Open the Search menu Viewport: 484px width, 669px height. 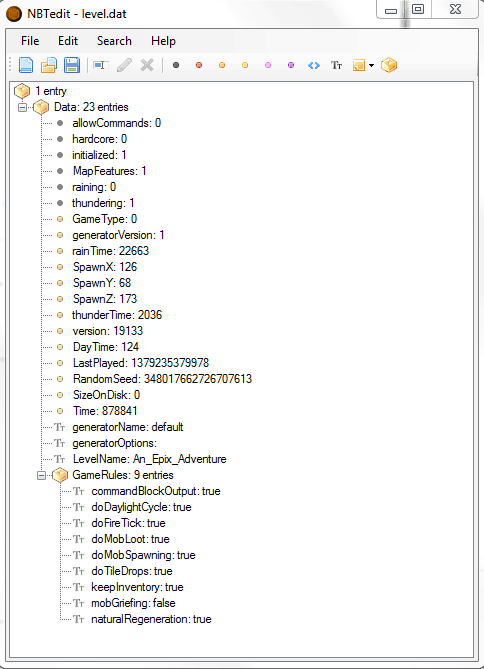coord(114,41)
